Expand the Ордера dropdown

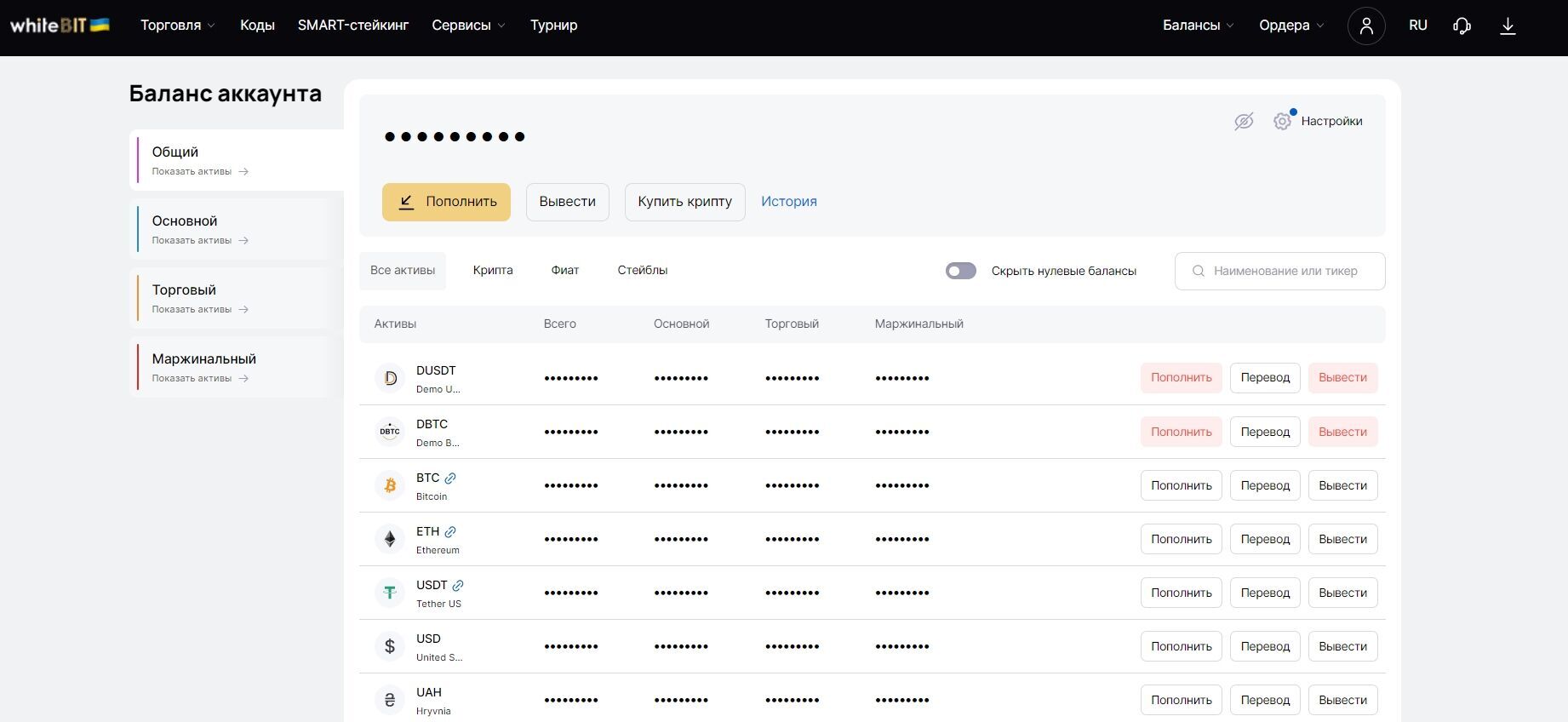(1291, 26)
